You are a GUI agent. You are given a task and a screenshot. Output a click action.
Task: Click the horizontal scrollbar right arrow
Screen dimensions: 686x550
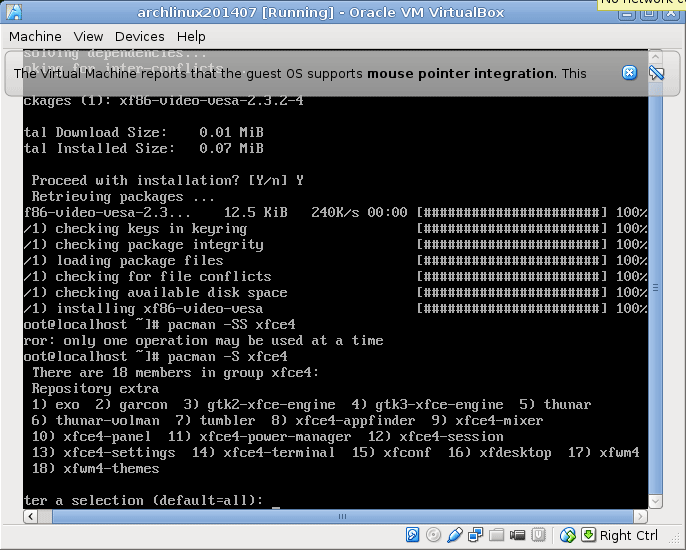640,516
